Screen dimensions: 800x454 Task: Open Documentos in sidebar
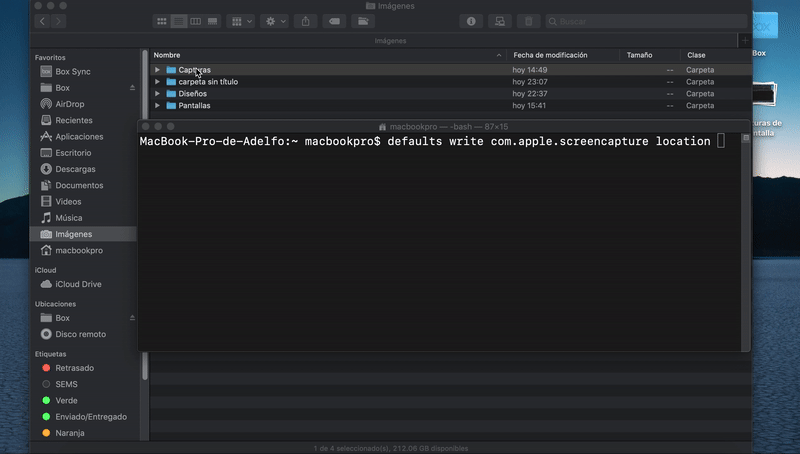(79, 186)
